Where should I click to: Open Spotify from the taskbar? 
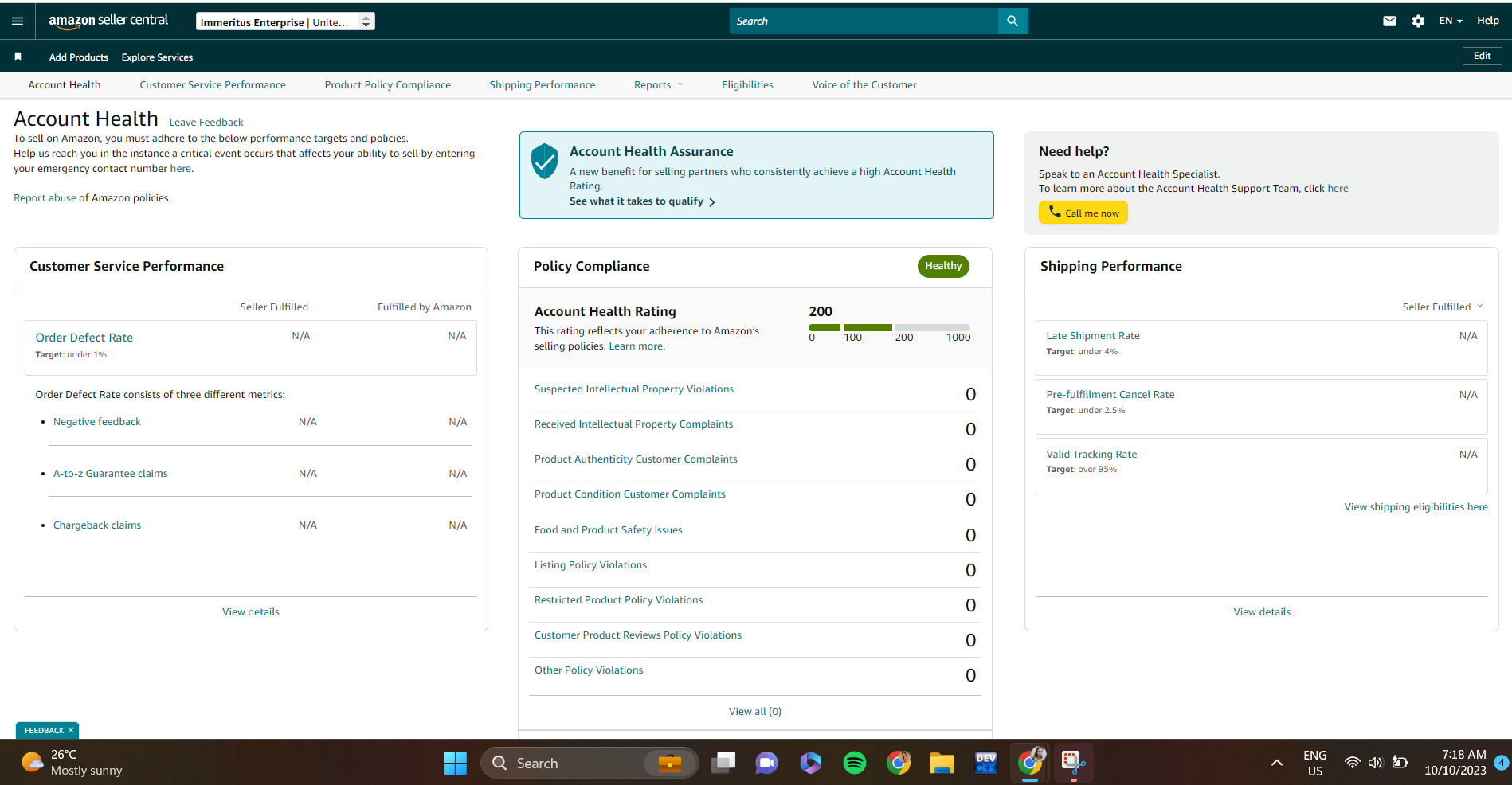855,763
